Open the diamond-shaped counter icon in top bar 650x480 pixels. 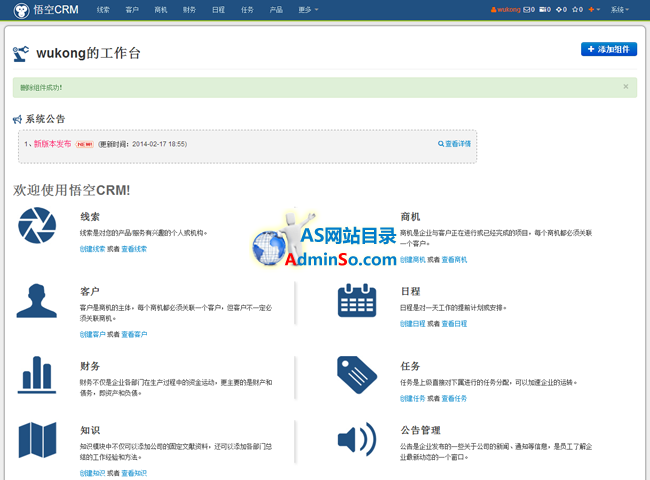pyautogui.click(x=561, y=10)
